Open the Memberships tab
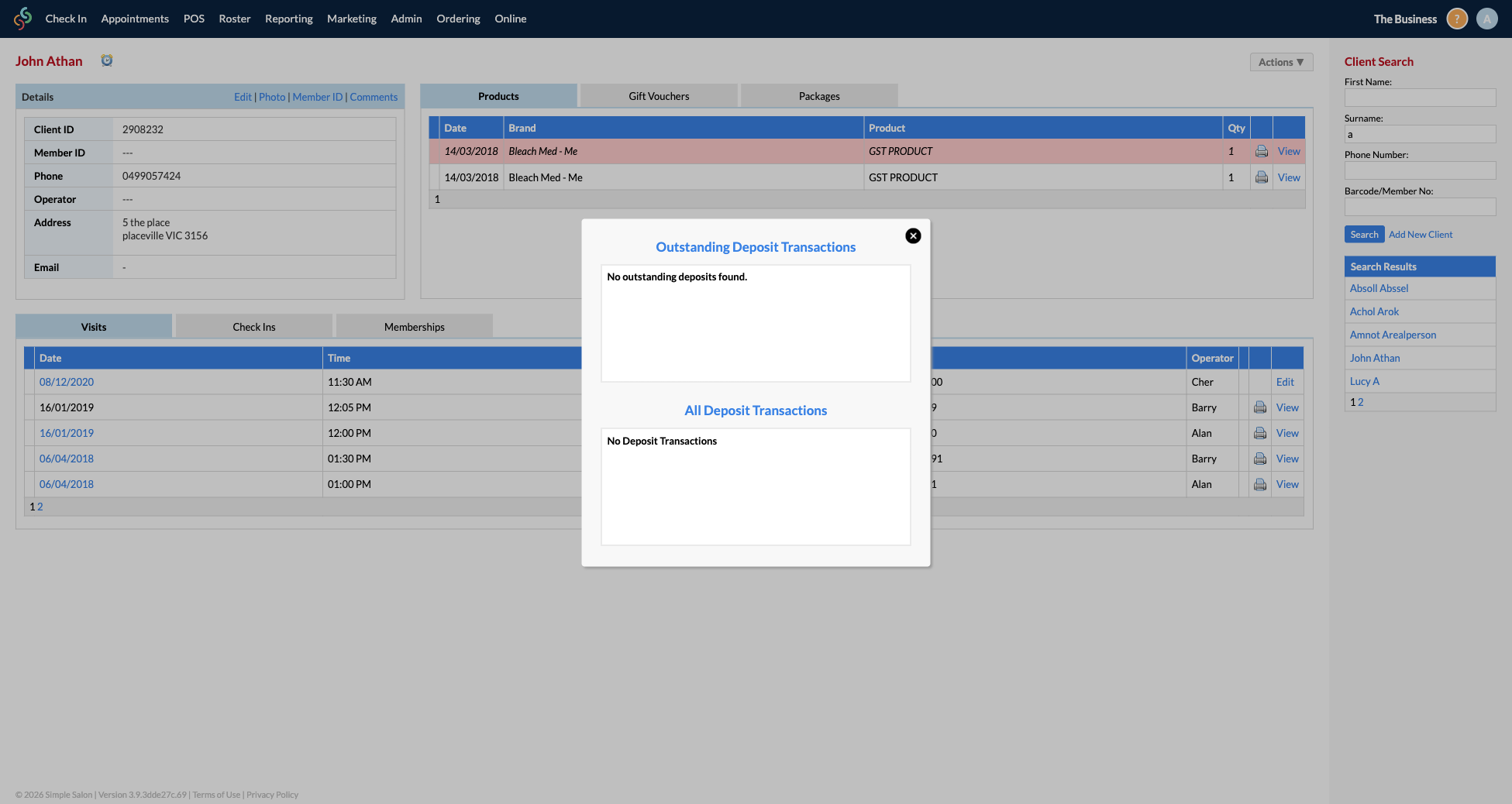 414,326
